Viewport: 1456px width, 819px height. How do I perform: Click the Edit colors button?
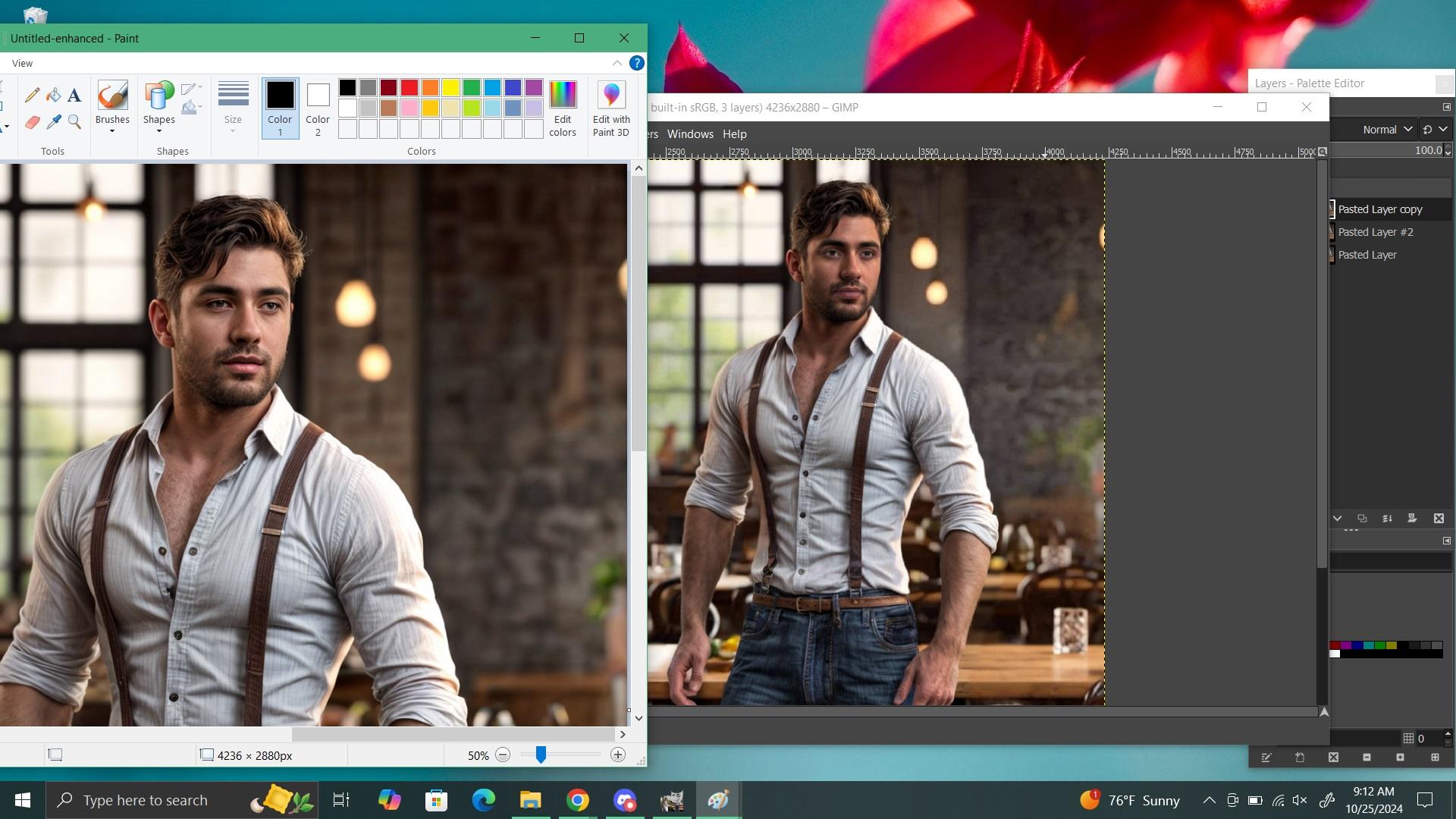(x=563, y=108)
